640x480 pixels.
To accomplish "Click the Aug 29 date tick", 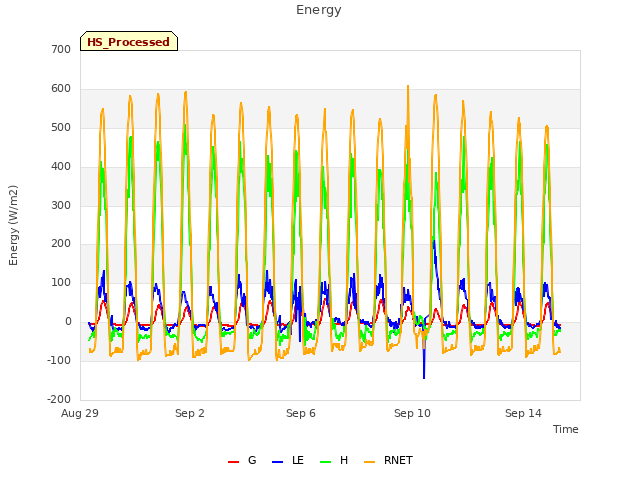I will 80,413.
